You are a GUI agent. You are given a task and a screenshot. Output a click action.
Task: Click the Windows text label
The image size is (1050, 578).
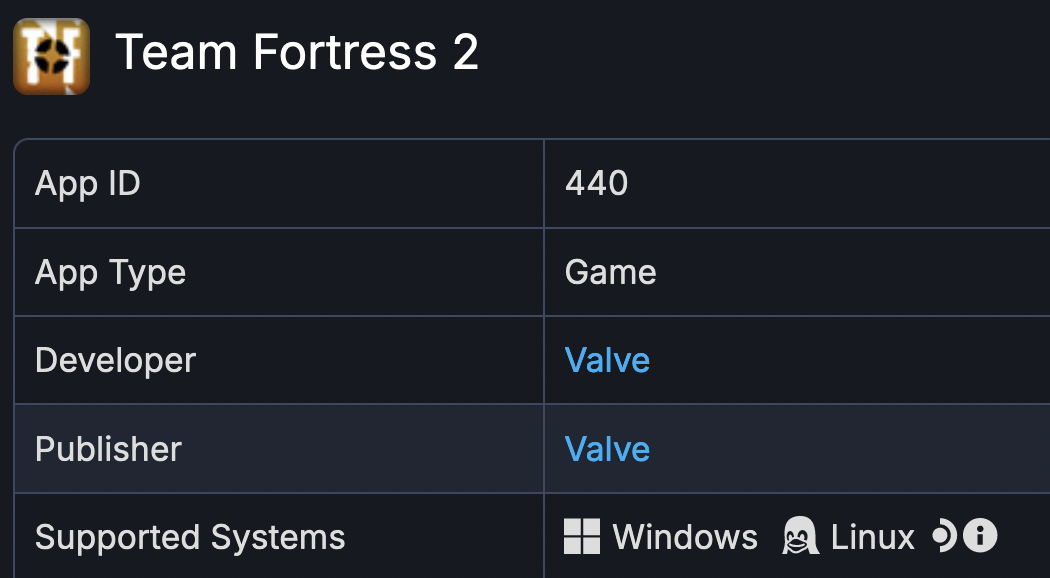(x=685, y=536)
